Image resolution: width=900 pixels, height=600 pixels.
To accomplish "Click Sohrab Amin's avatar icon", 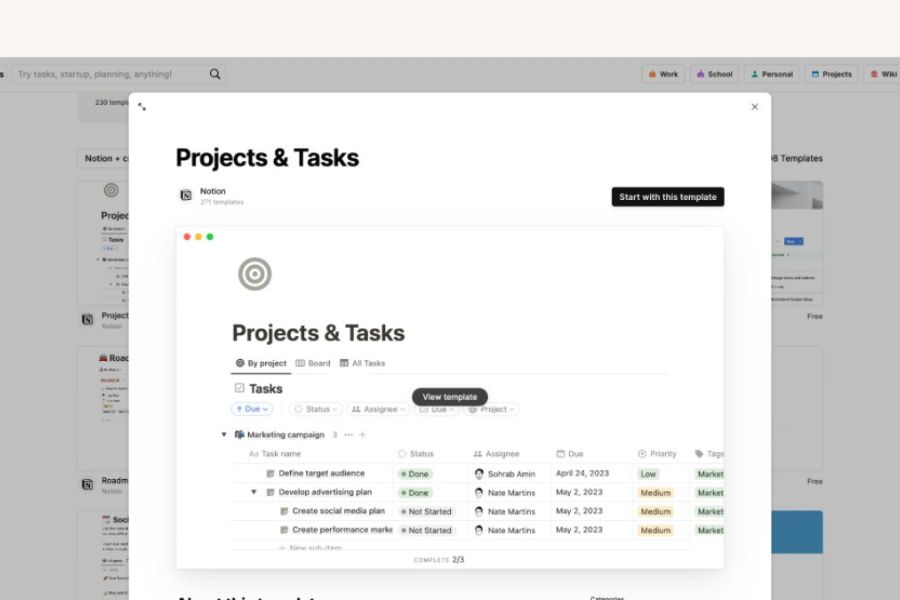I will [479, 474].
